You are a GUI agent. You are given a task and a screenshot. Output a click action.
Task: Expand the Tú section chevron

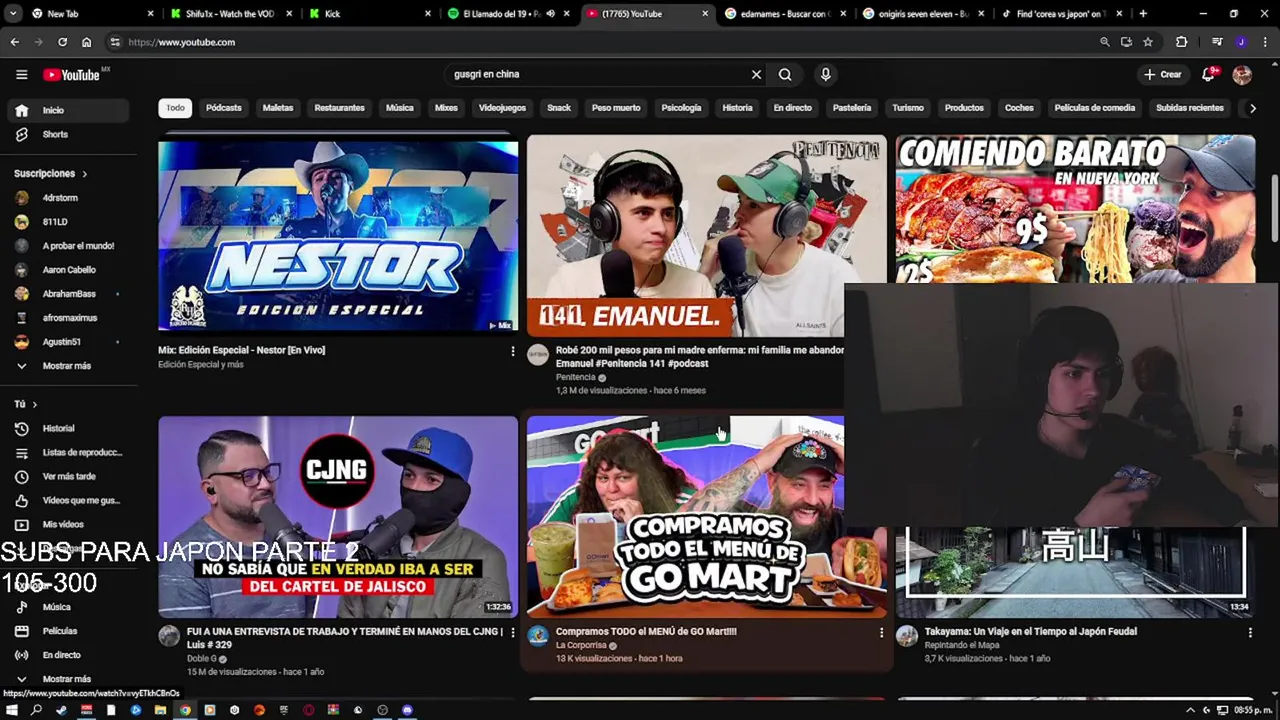[34, 404]
